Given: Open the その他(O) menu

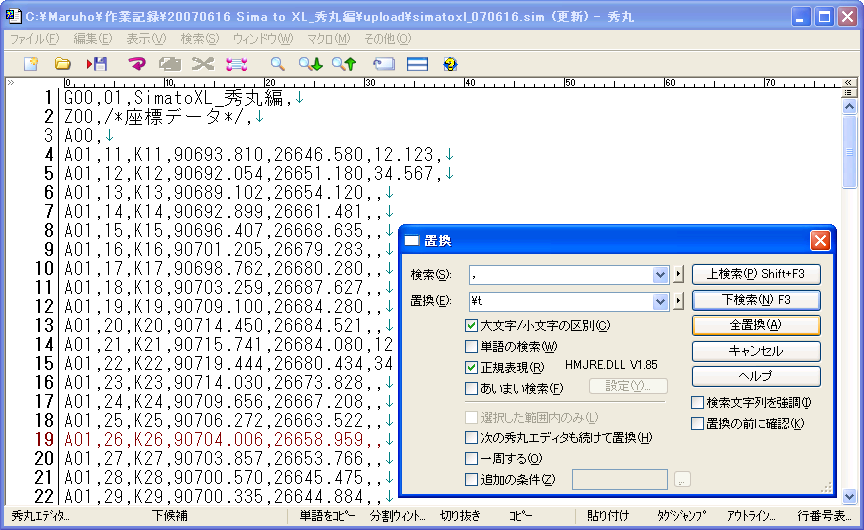Looking at the screenshot, I should [387, 39].
